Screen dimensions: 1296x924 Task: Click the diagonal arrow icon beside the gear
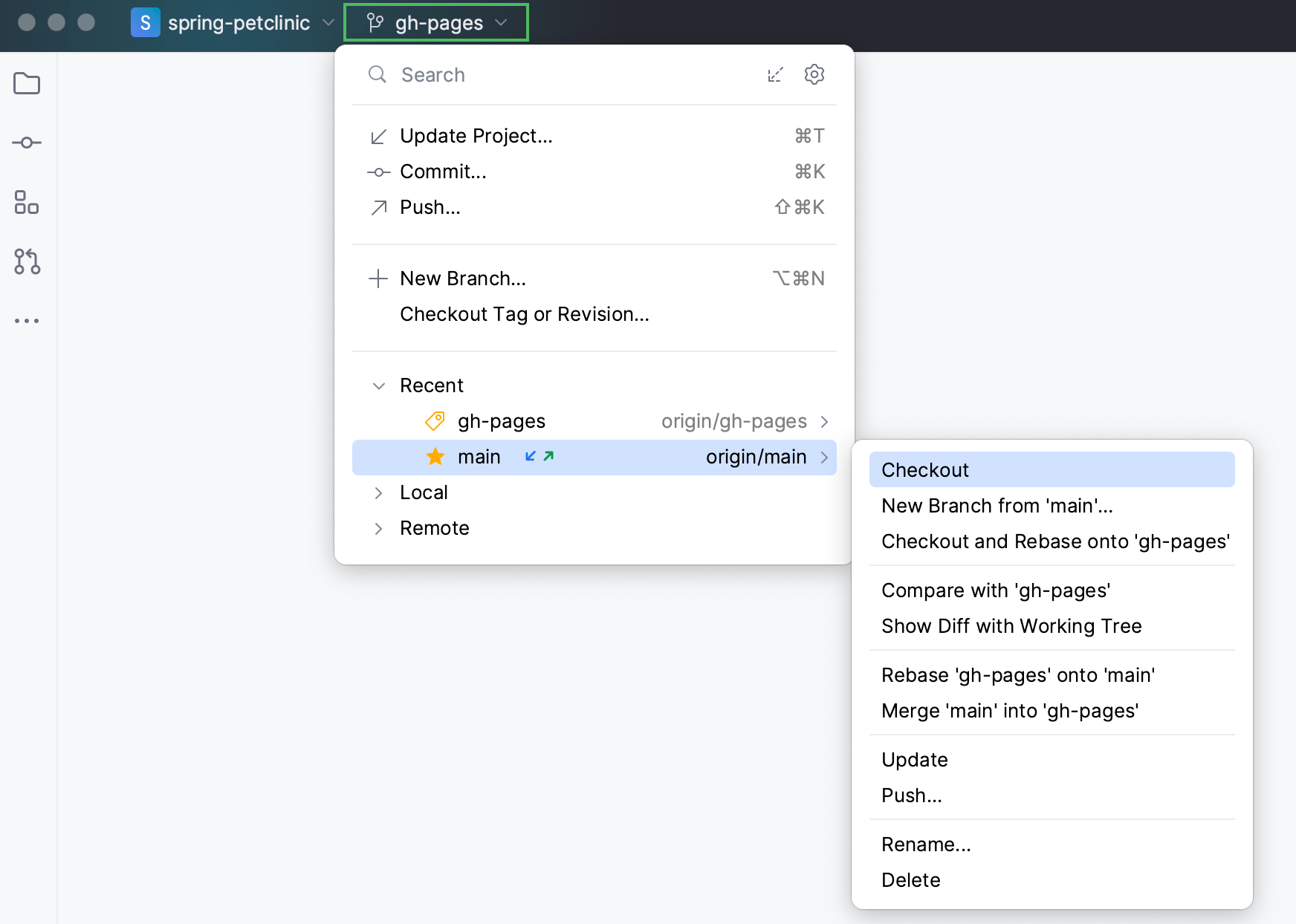775,74
